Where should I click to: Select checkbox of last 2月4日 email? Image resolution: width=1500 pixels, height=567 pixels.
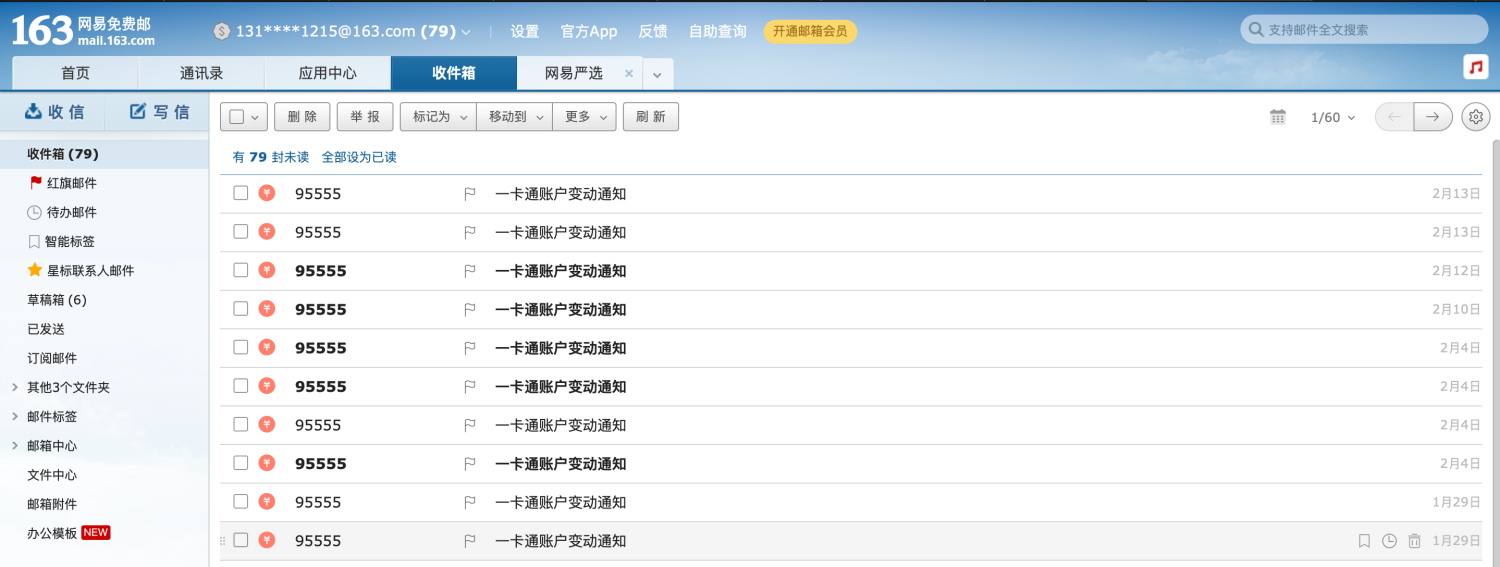pos(240,463)
